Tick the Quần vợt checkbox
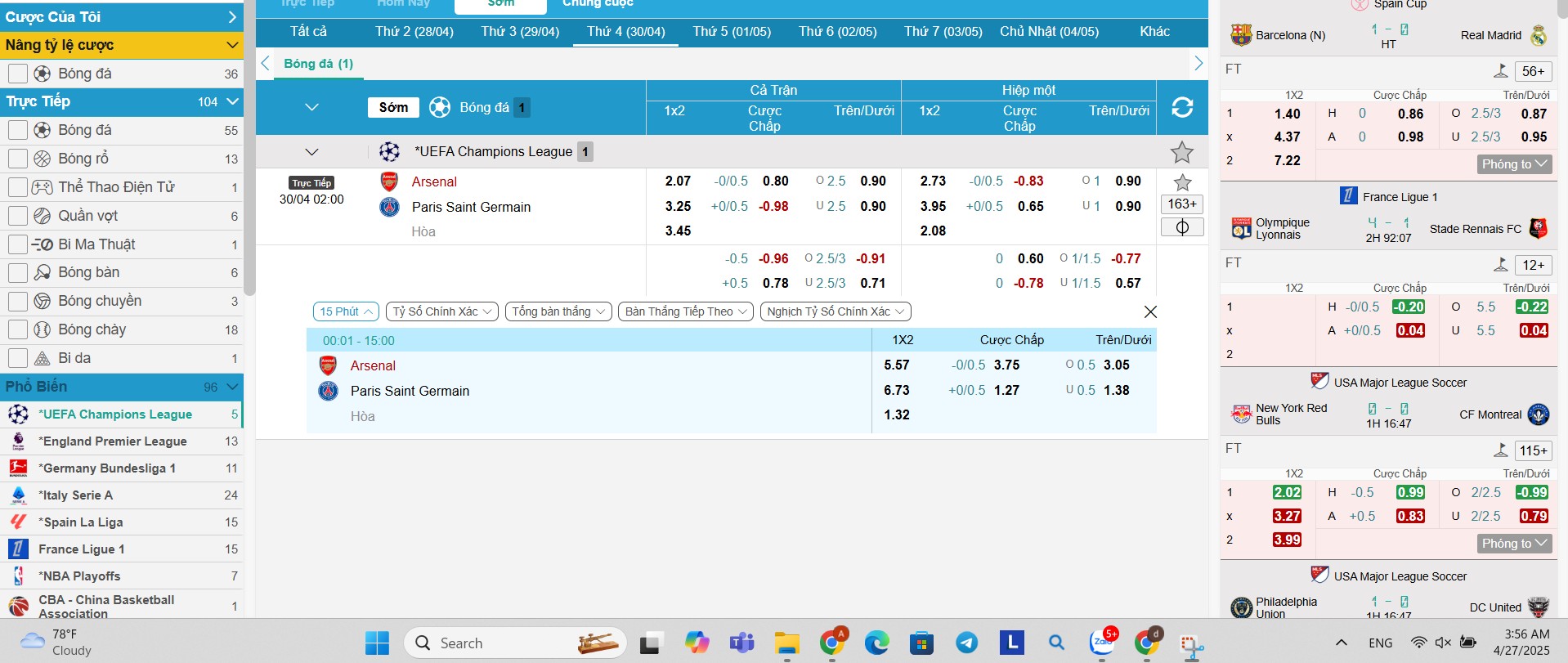 (18, 216)
